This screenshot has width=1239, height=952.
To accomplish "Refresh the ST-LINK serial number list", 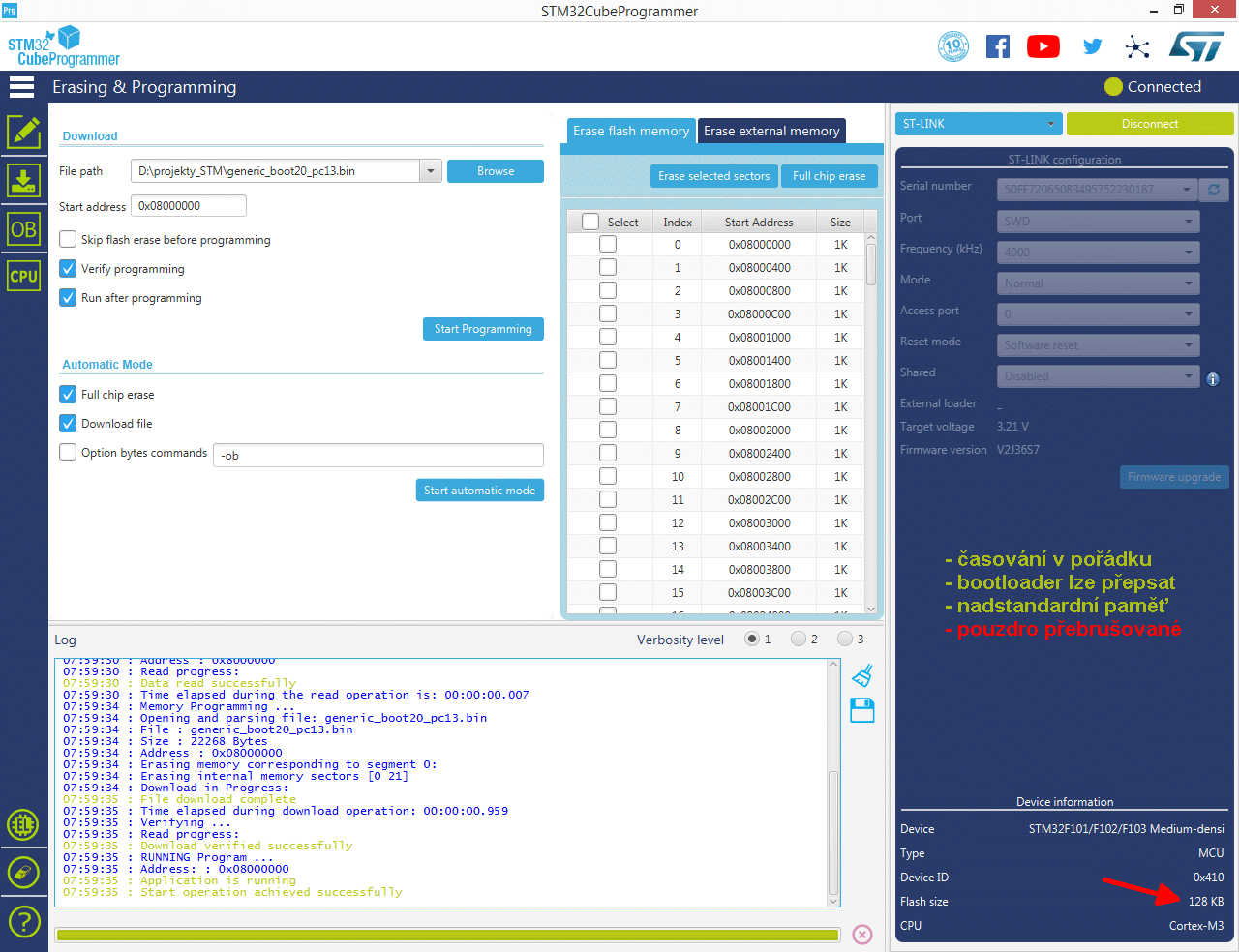I will (1213, 190).
